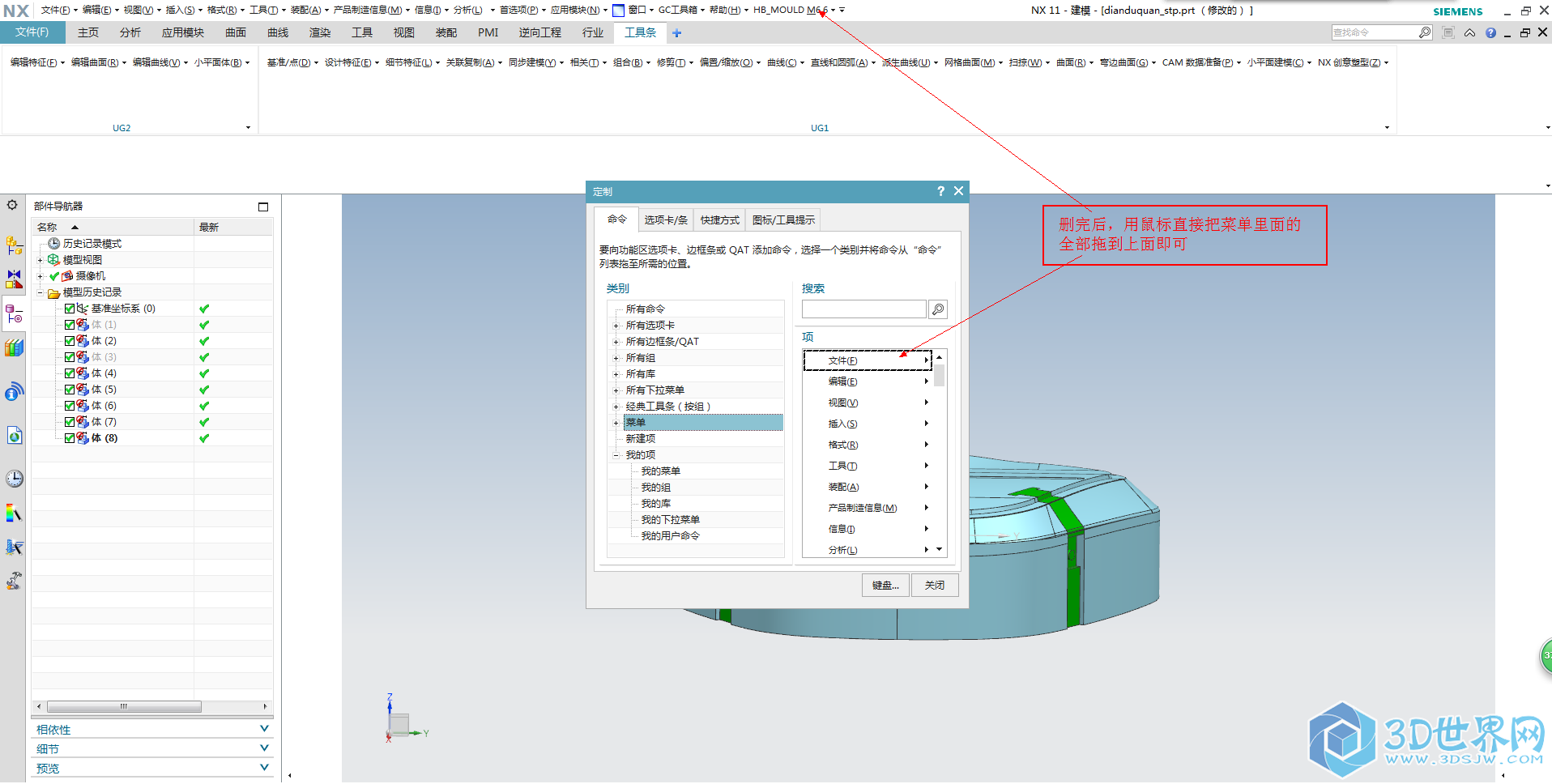Toggle checkbox for 体 (5)
Screen dimensions: 1552x784
coord(70,390)
